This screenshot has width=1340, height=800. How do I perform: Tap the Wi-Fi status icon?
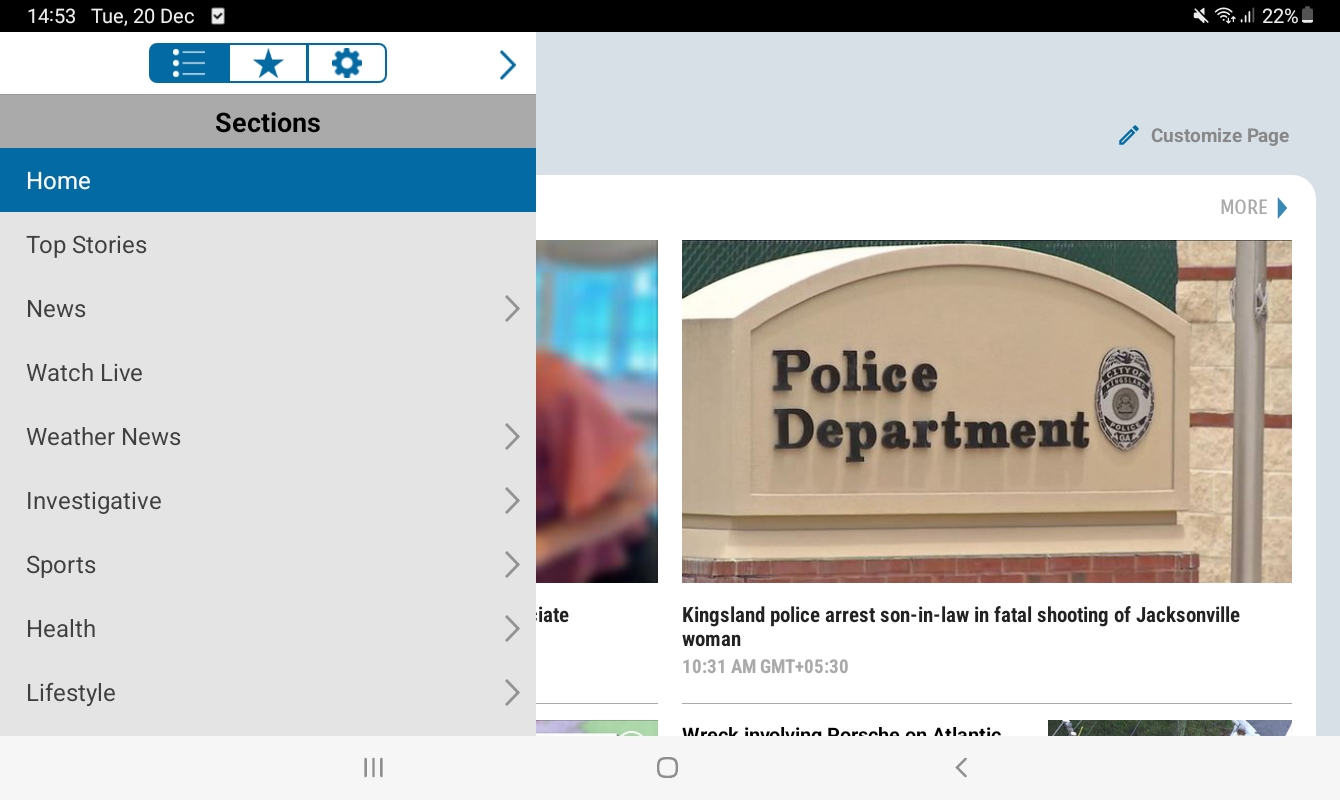pos(1225,16)
